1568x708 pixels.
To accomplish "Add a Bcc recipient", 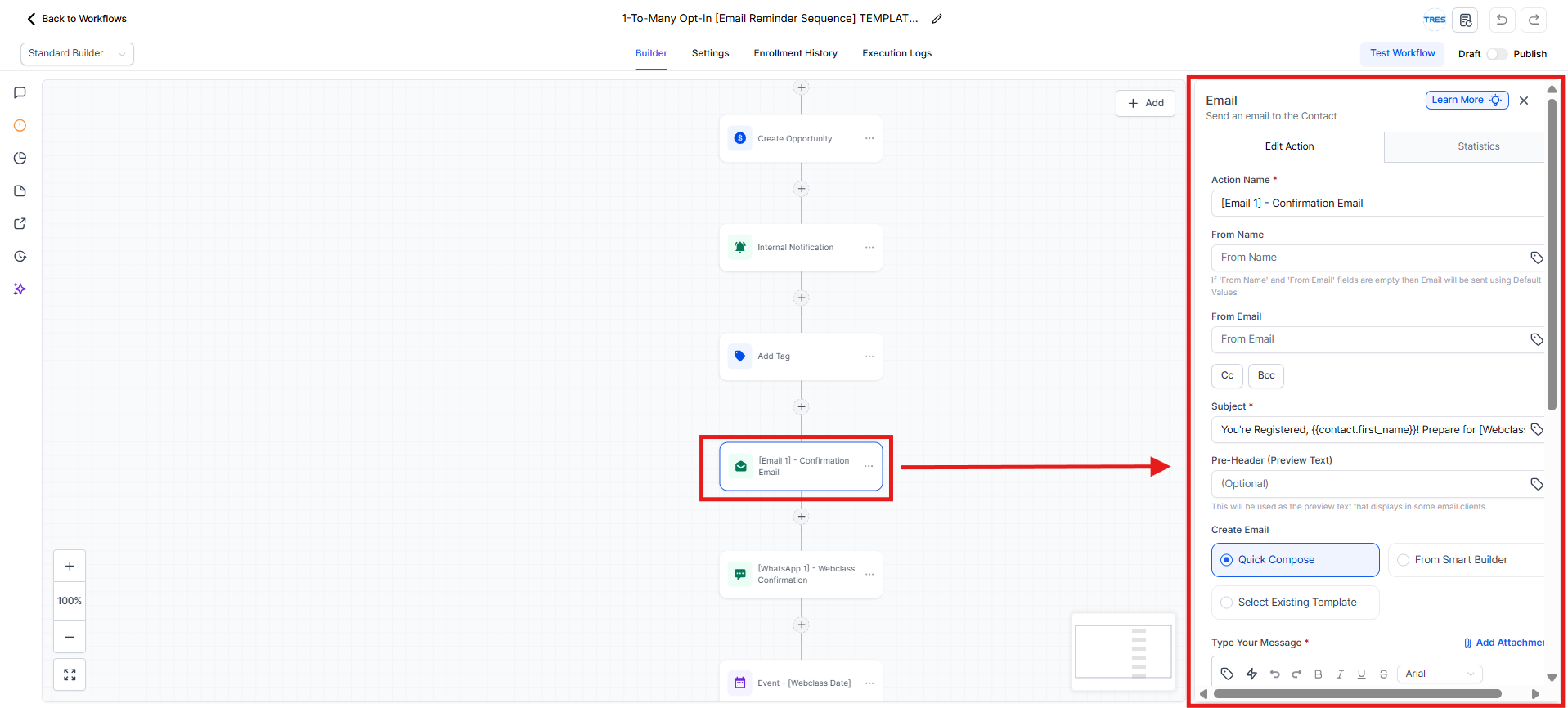I will click(1266, 376).
